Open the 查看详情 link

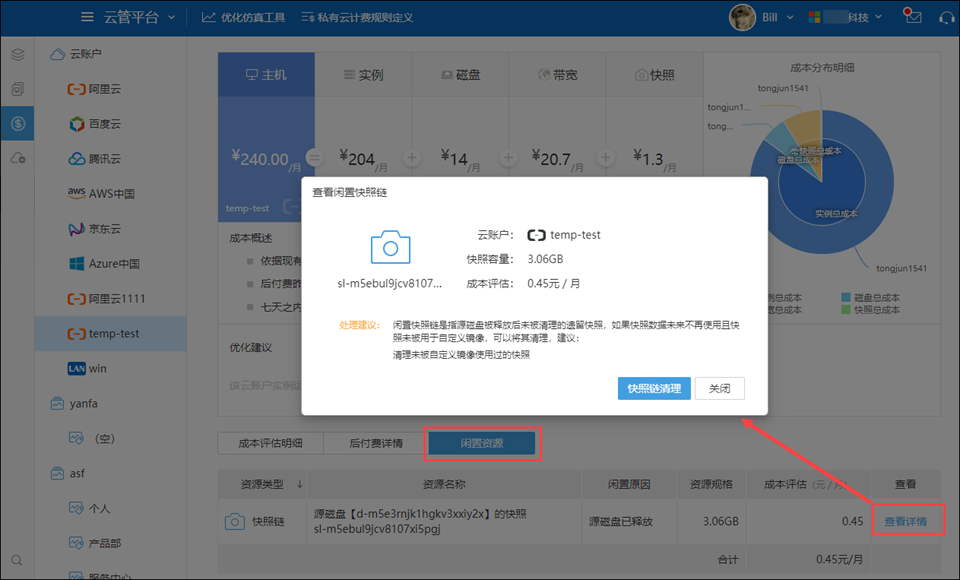(905, 521)
